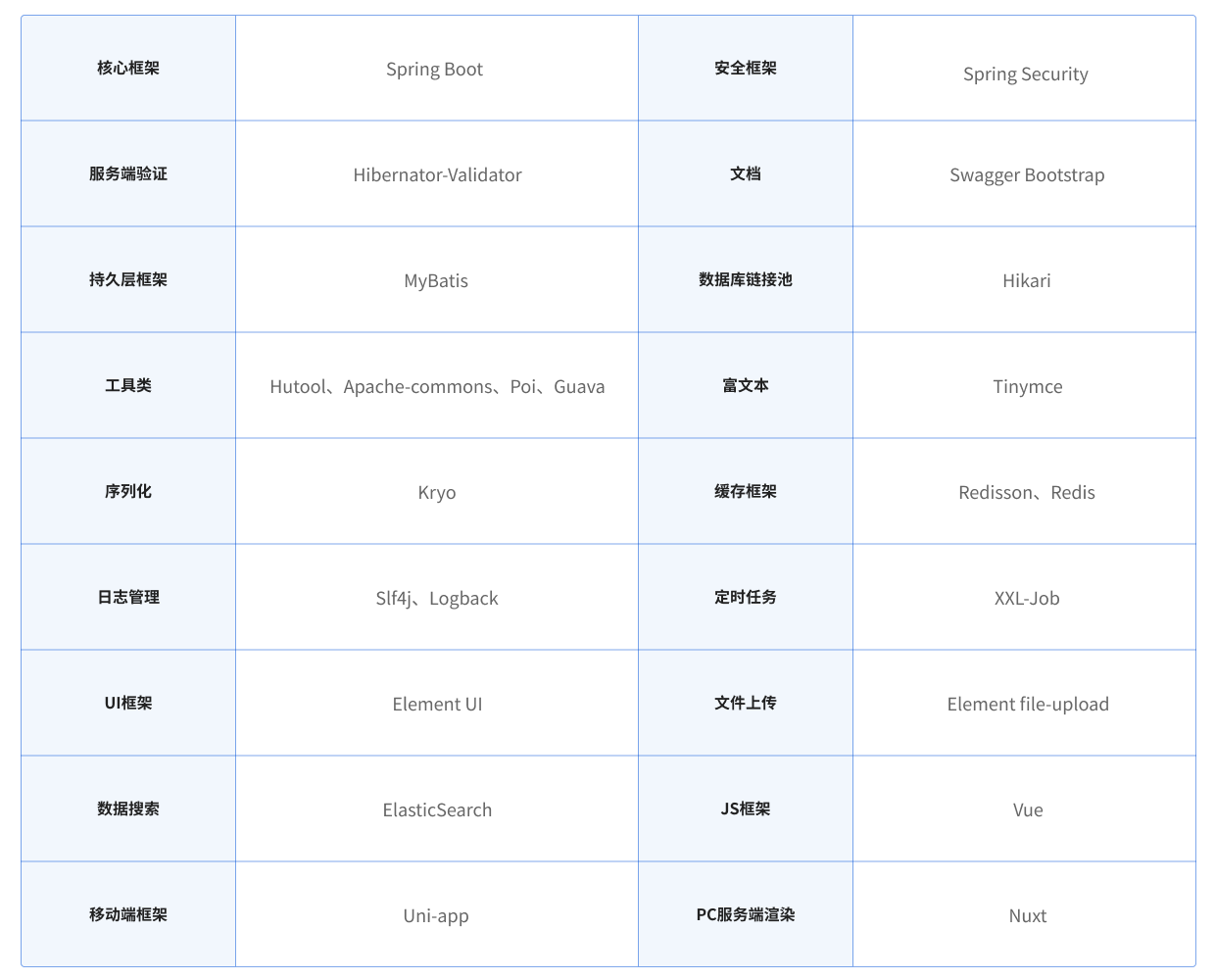1215x980 pixels.
Task: Select the Nuxt PC rendering cell
Action: pos(1027,915)
